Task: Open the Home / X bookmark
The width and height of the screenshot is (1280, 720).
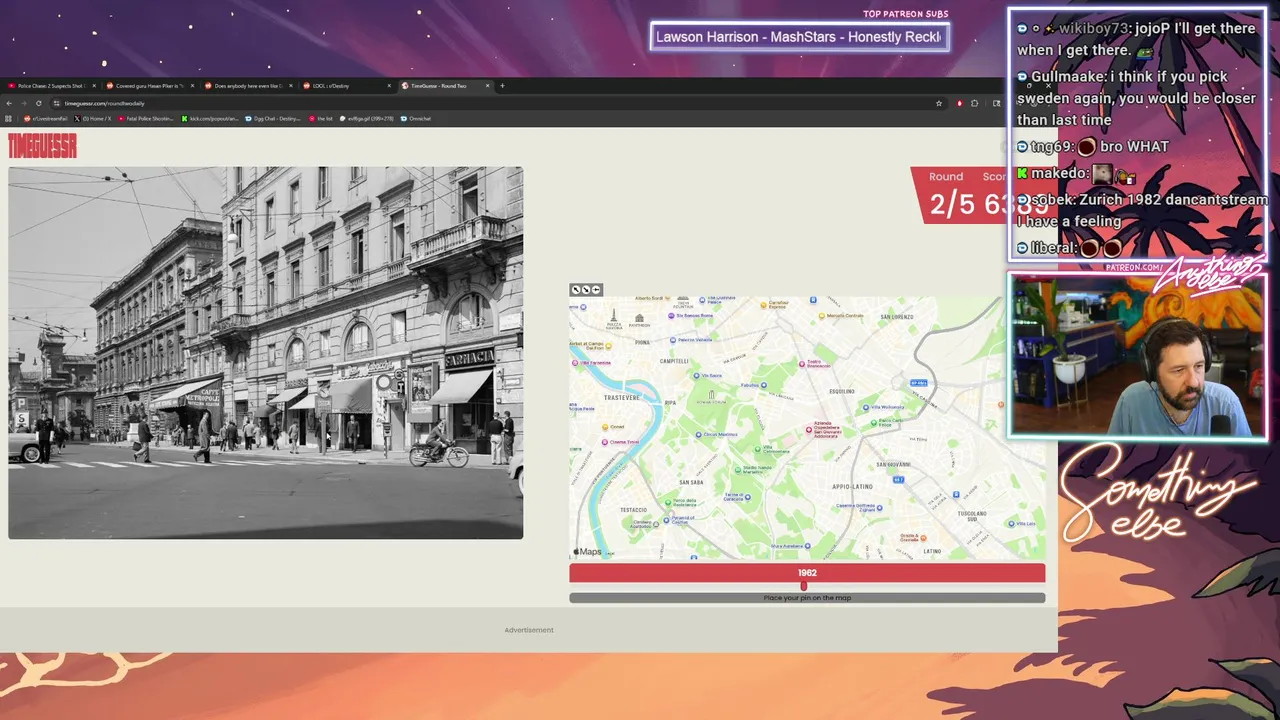Action: (93, 118)
